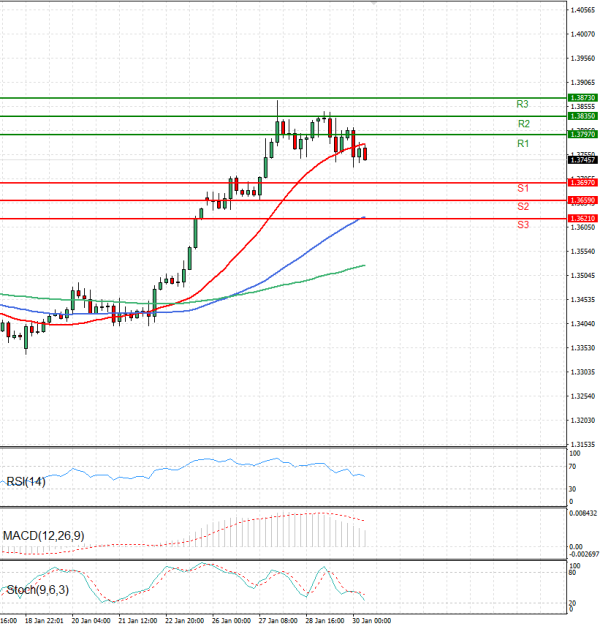
Task: Click the R3 resistance label
Action: click(x=522, y=104)
